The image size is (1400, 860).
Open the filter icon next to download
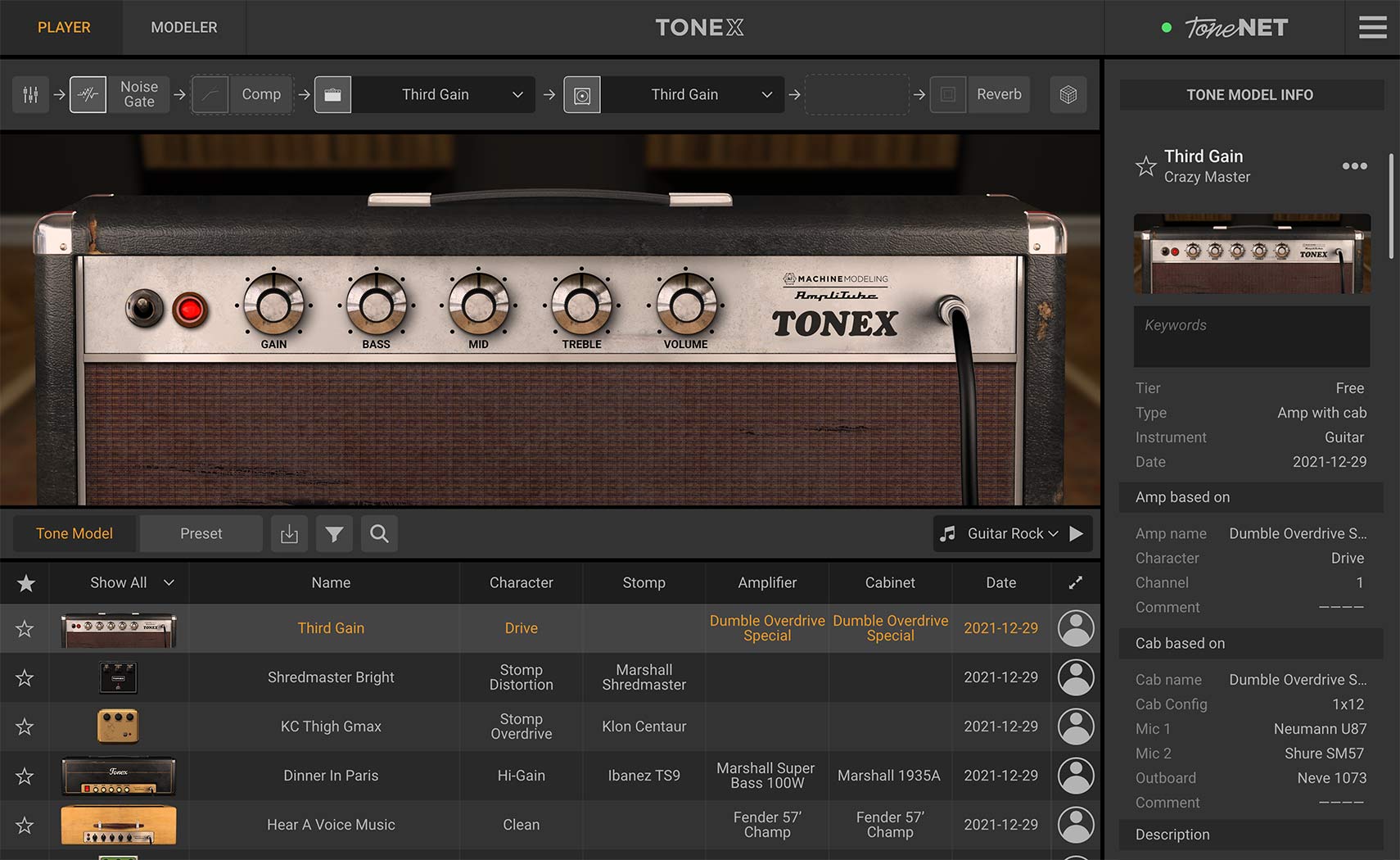click(334, 533)
